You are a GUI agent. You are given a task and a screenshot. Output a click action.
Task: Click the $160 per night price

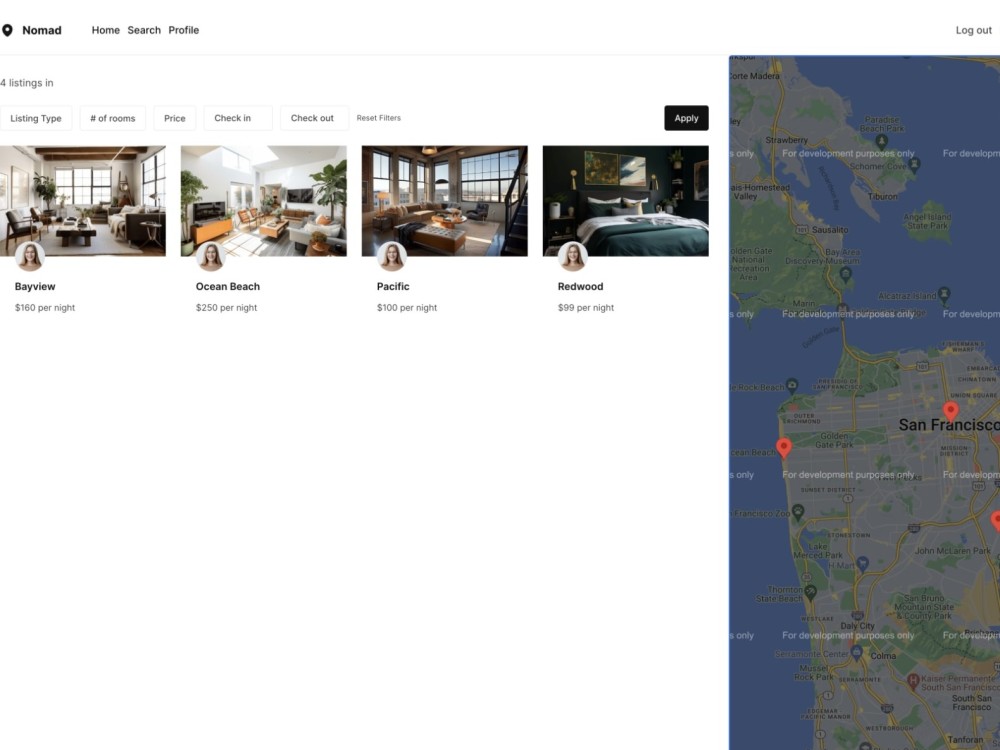click(x=45, y=307)
